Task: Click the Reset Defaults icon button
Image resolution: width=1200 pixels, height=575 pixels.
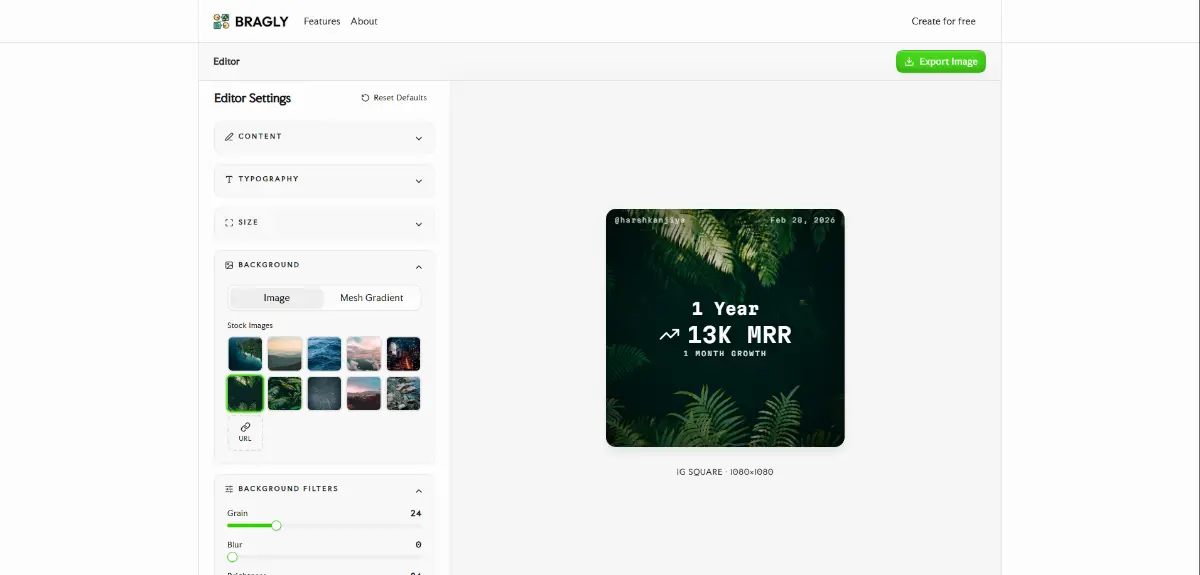Action: [x=365, y=98]
